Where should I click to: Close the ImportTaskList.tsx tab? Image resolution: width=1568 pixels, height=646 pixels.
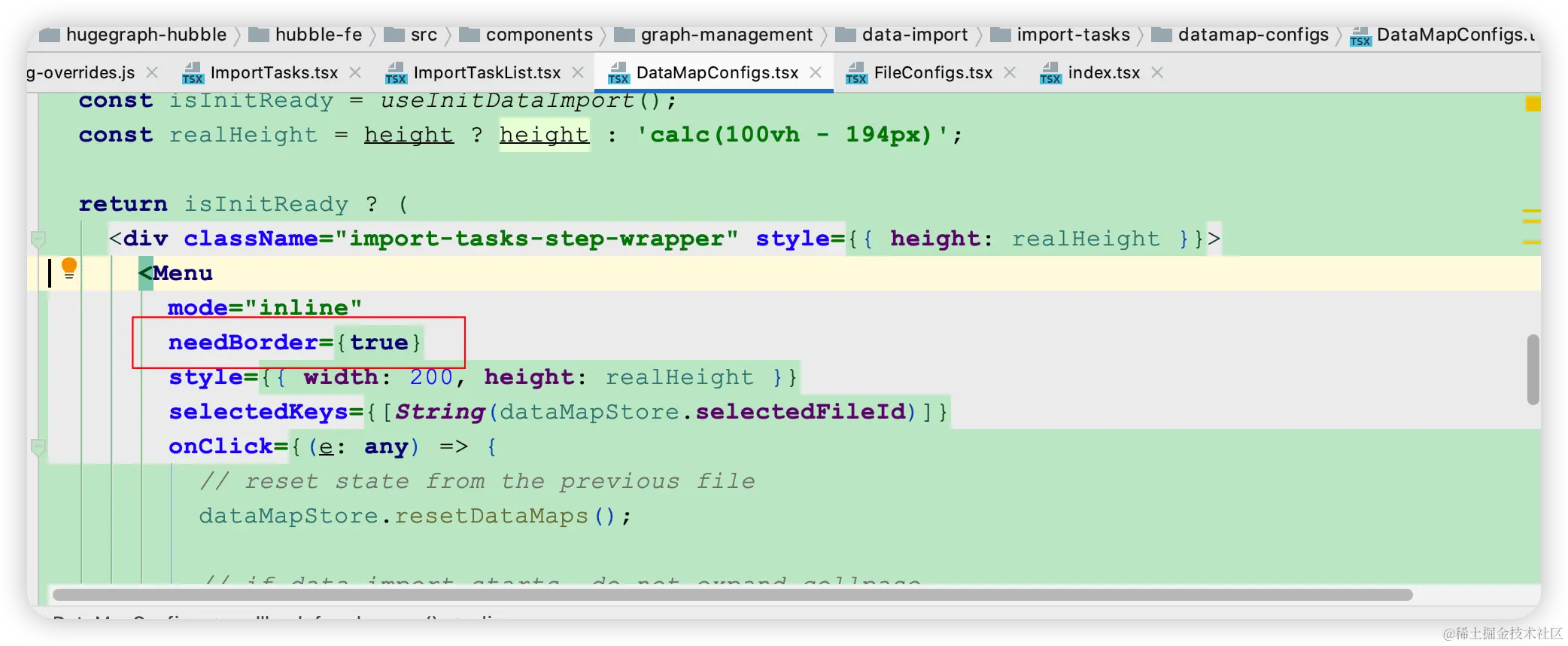(578, 72)
